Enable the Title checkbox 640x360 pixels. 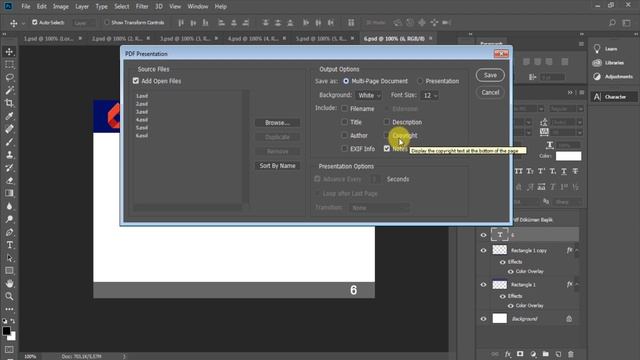pyautogui.click(x=344, y=122)
